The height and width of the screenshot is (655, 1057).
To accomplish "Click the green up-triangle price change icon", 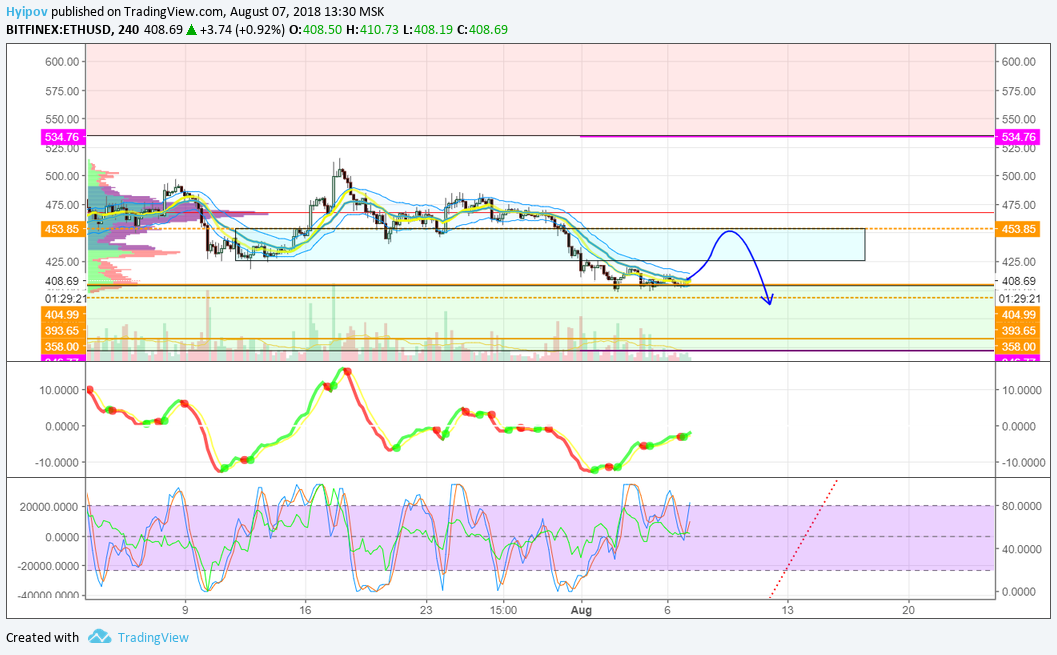I will coord(191,30).
